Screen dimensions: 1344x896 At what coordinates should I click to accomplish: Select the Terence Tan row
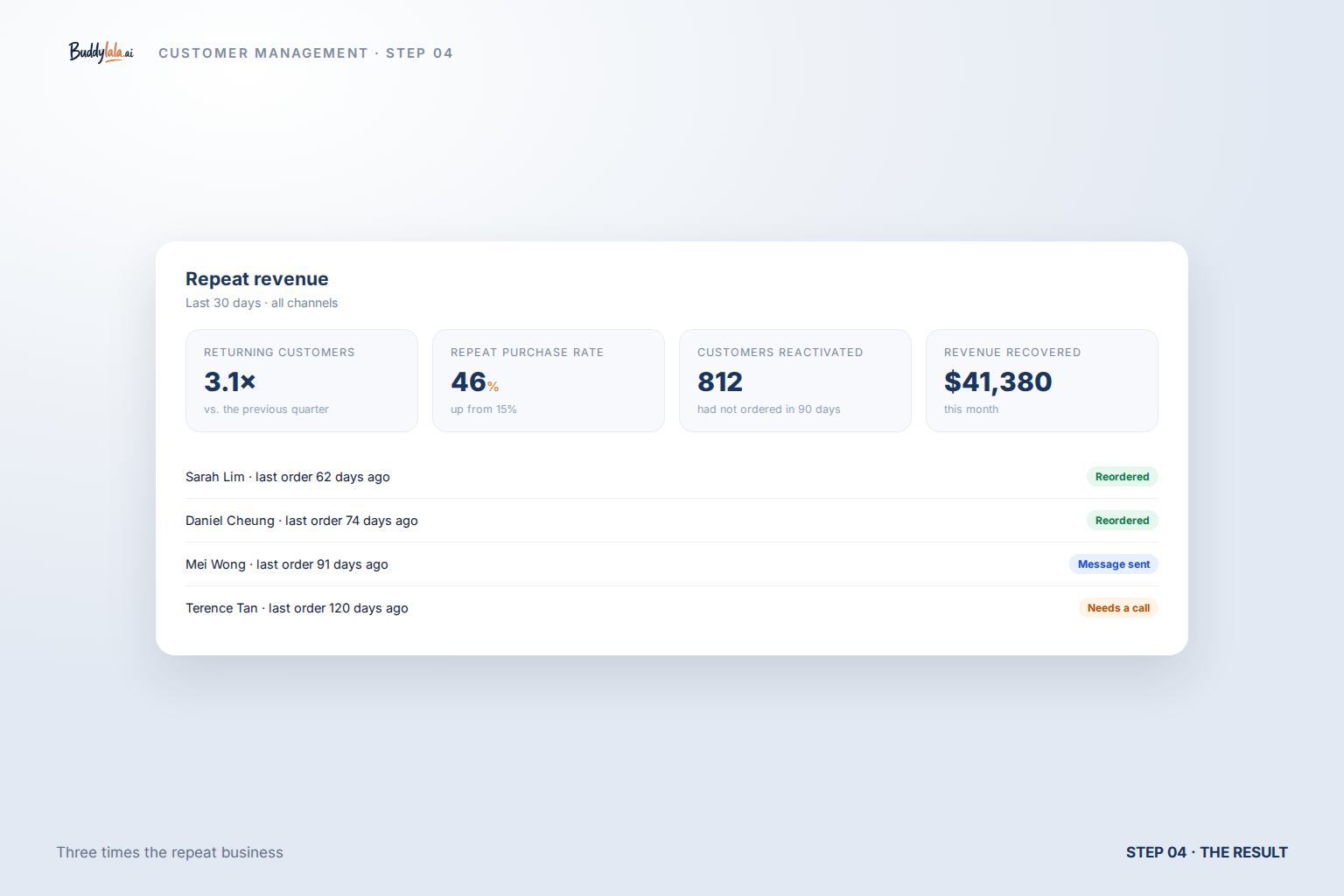click(672, 608)
